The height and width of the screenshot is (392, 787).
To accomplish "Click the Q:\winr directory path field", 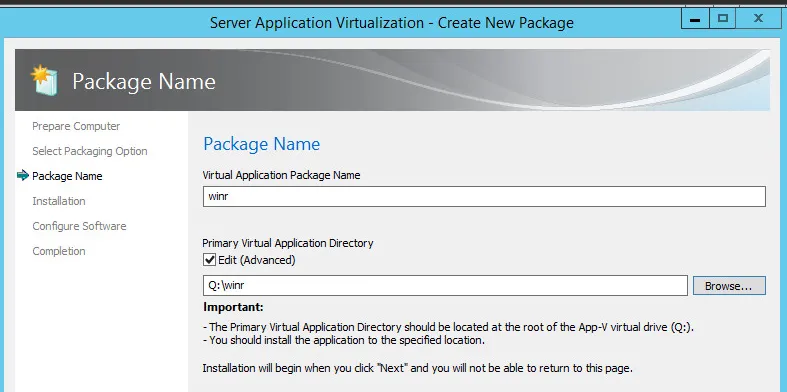I will [x=445, y=286].
